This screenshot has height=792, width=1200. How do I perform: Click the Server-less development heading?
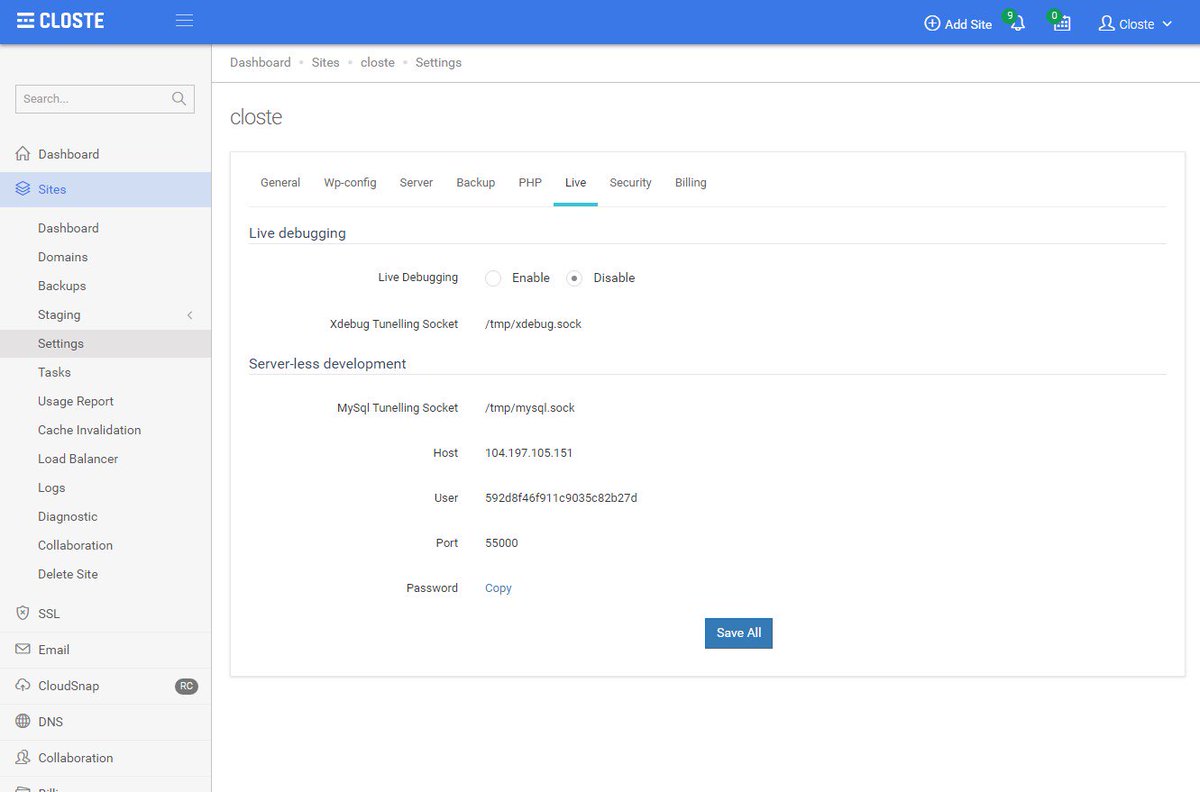point(327,364)
